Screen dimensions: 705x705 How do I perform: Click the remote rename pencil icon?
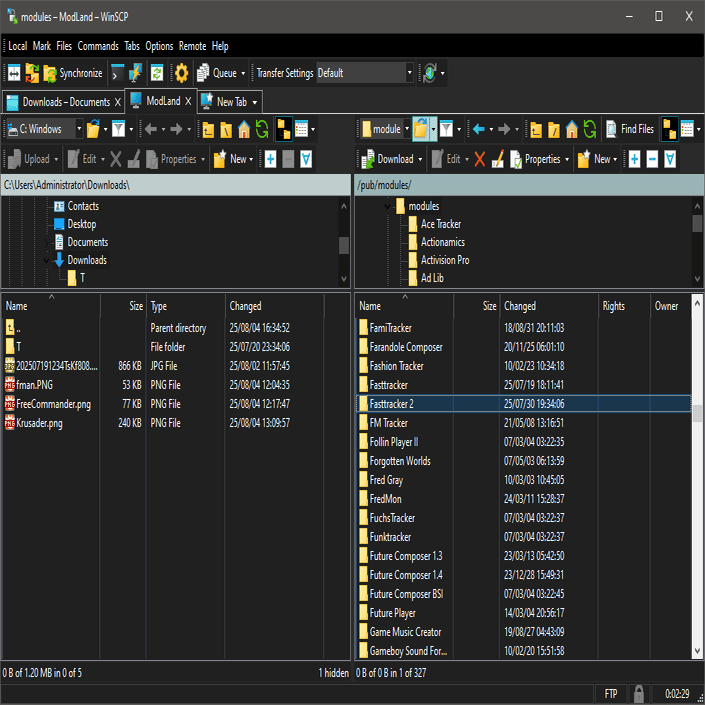[x=498, y=159]
